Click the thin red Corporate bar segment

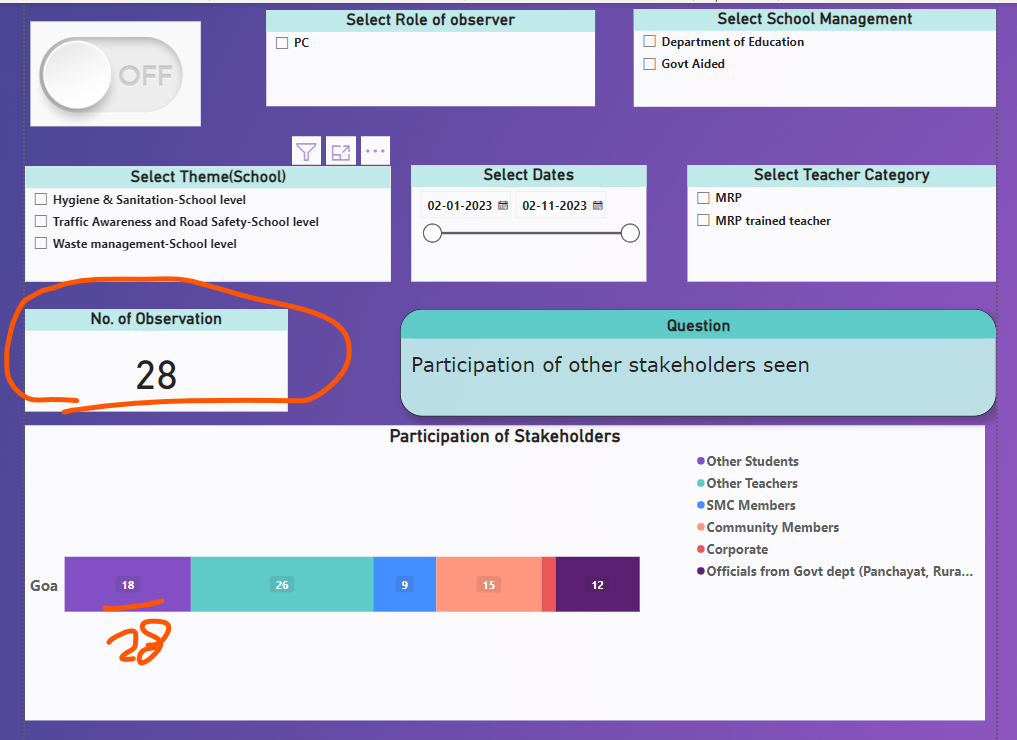[549, 584]
